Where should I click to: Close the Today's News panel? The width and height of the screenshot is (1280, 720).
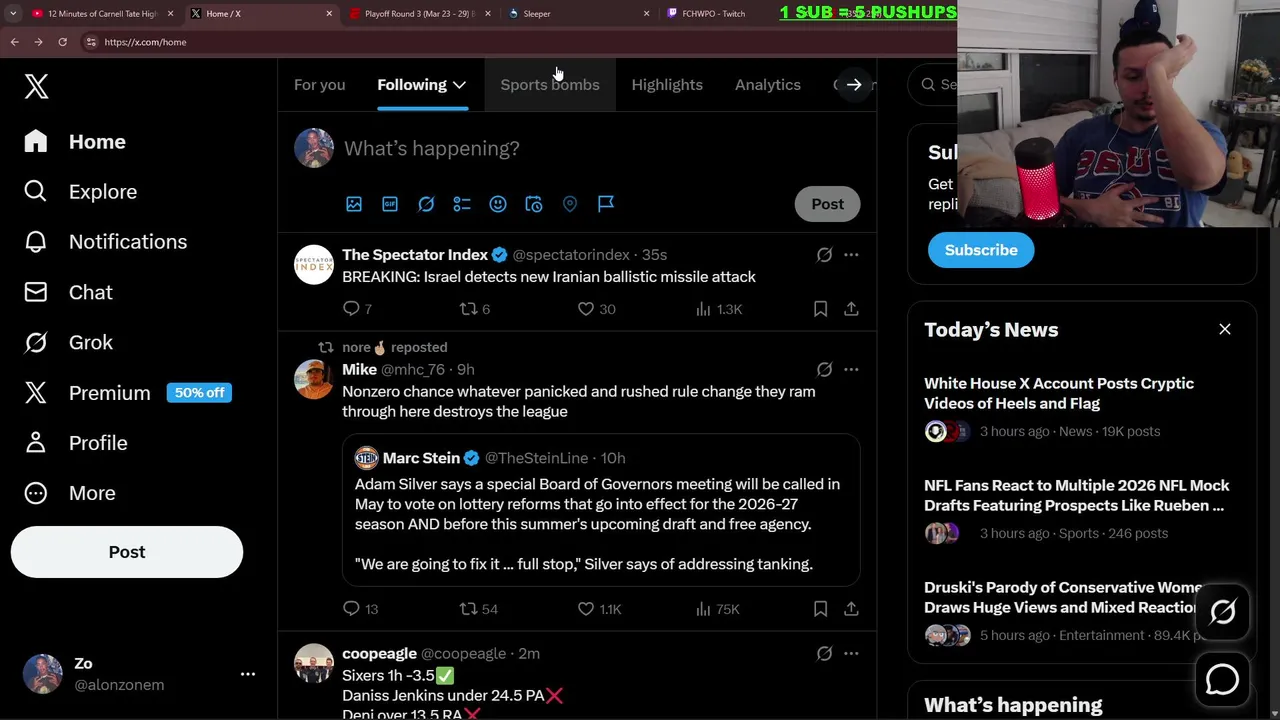(1225, 329)
